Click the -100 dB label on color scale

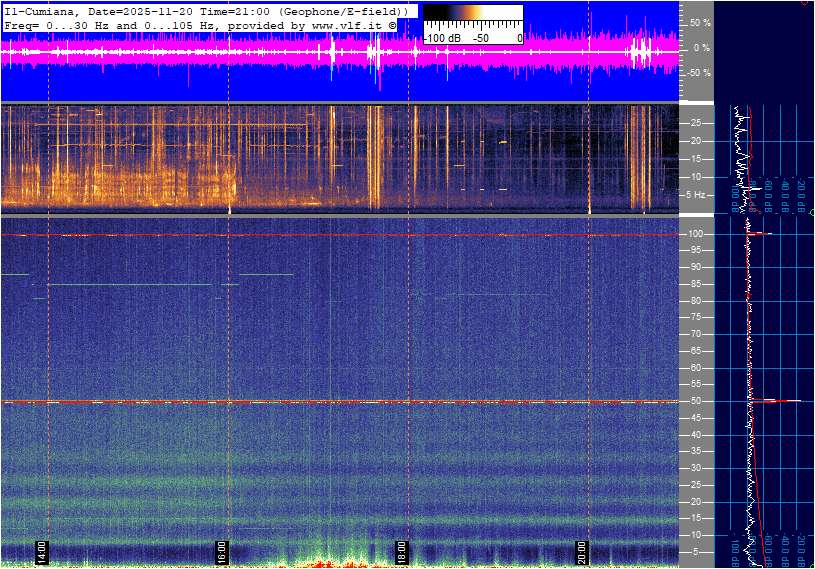coord(441,37)
